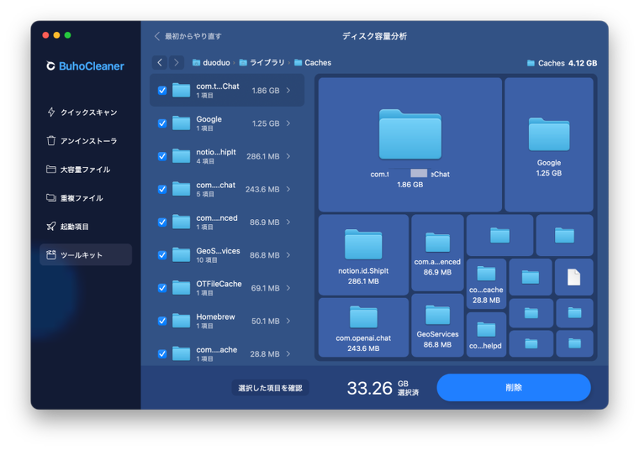Image resolution: width=640 pixels, height=450 pixels.
Task: Select the notion.id.ShipIt treemap tile
Action: tap(363, 255)
